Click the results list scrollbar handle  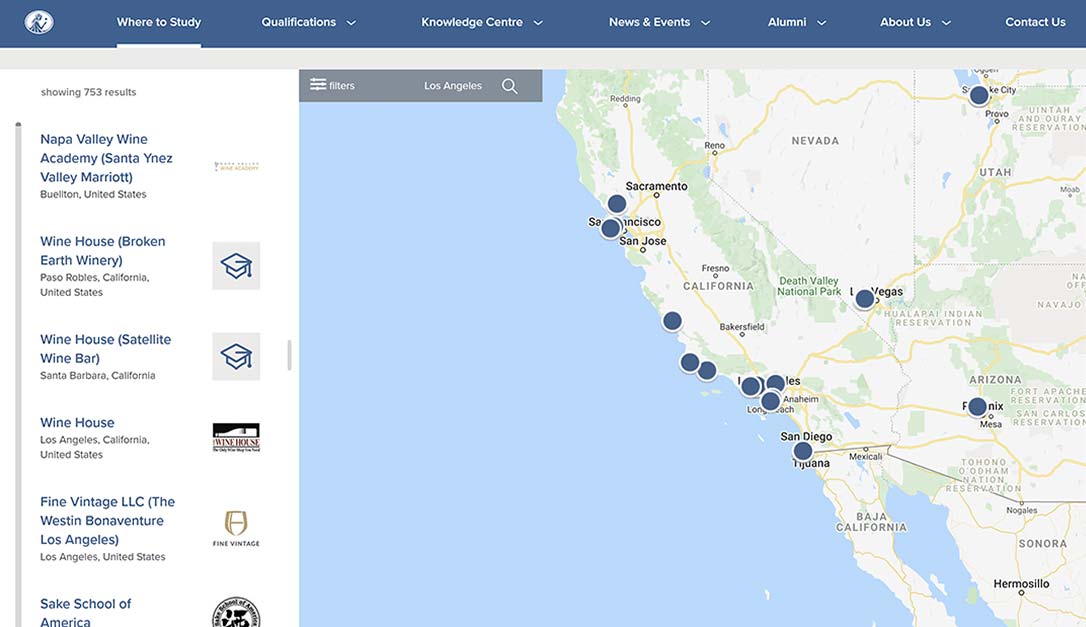290,355
